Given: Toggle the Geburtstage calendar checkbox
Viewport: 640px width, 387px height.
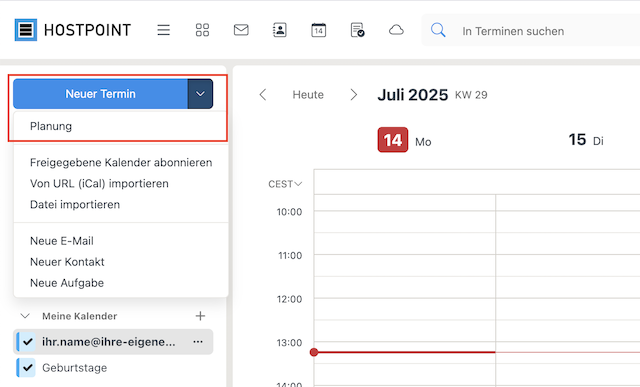Looking at the screenshot, I should point(28,367).
